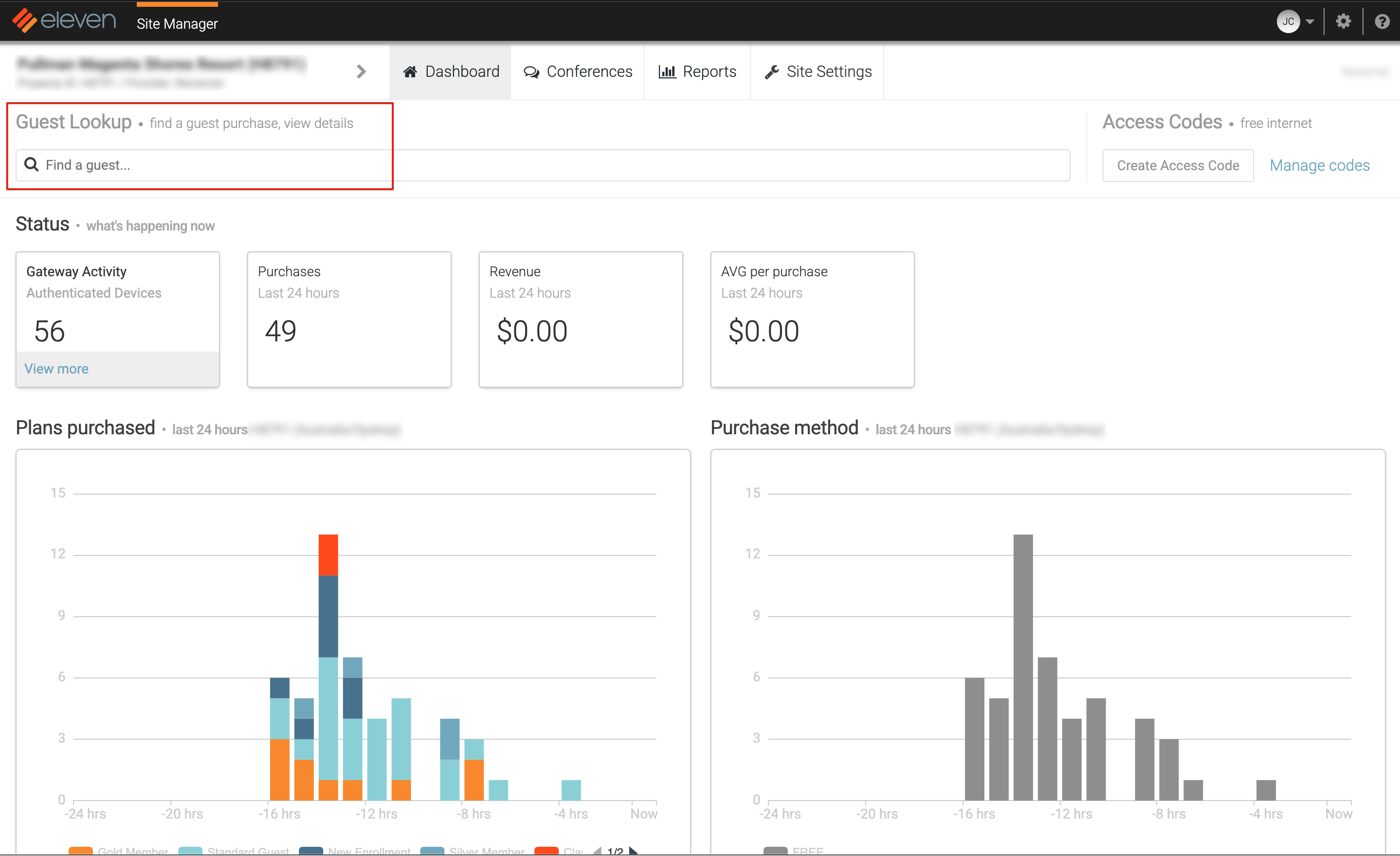
Task: Select the Guest Lookup heading
Action: [x=74, y=122]
